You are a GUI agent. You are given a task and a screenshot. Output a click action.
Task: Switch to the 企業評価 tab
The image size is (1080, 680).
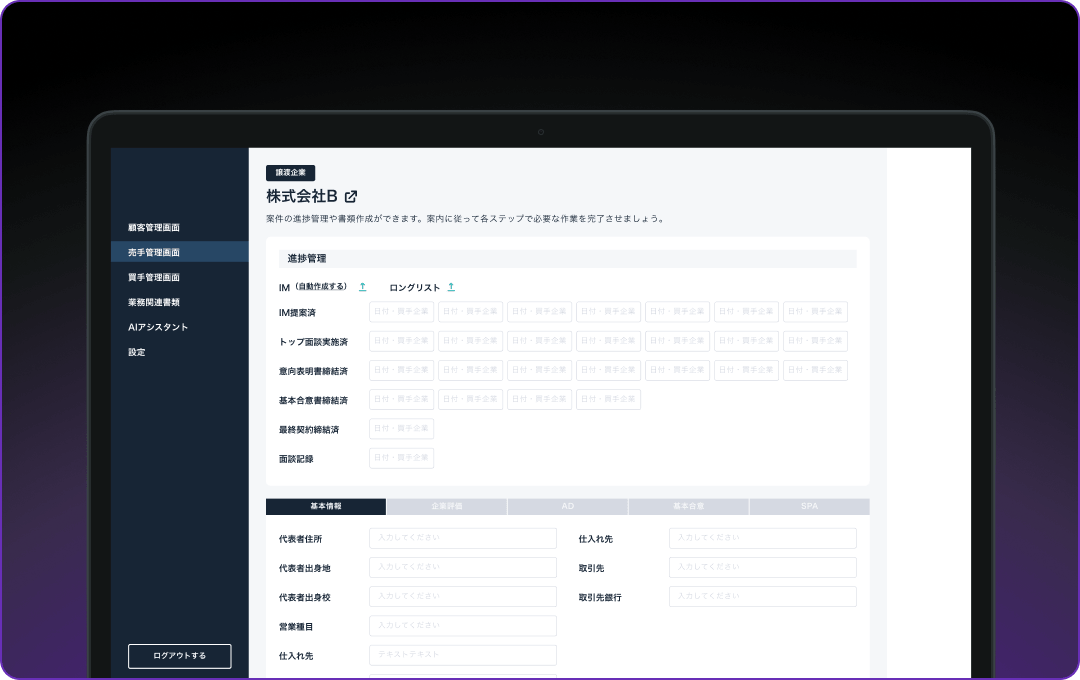point(447,507)
